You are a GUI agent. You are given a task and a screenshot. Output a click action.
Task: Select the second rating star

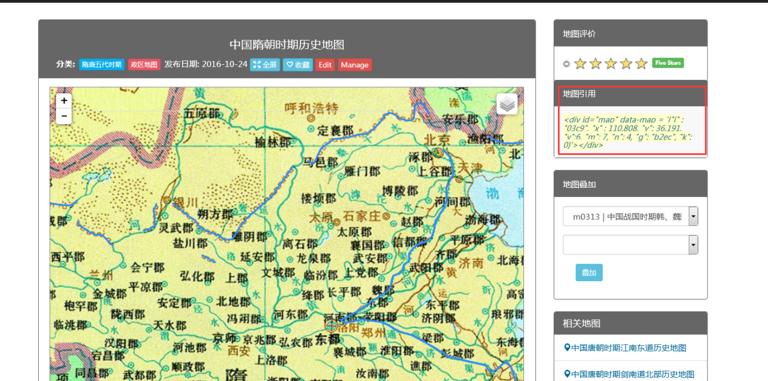coord(596,64)
